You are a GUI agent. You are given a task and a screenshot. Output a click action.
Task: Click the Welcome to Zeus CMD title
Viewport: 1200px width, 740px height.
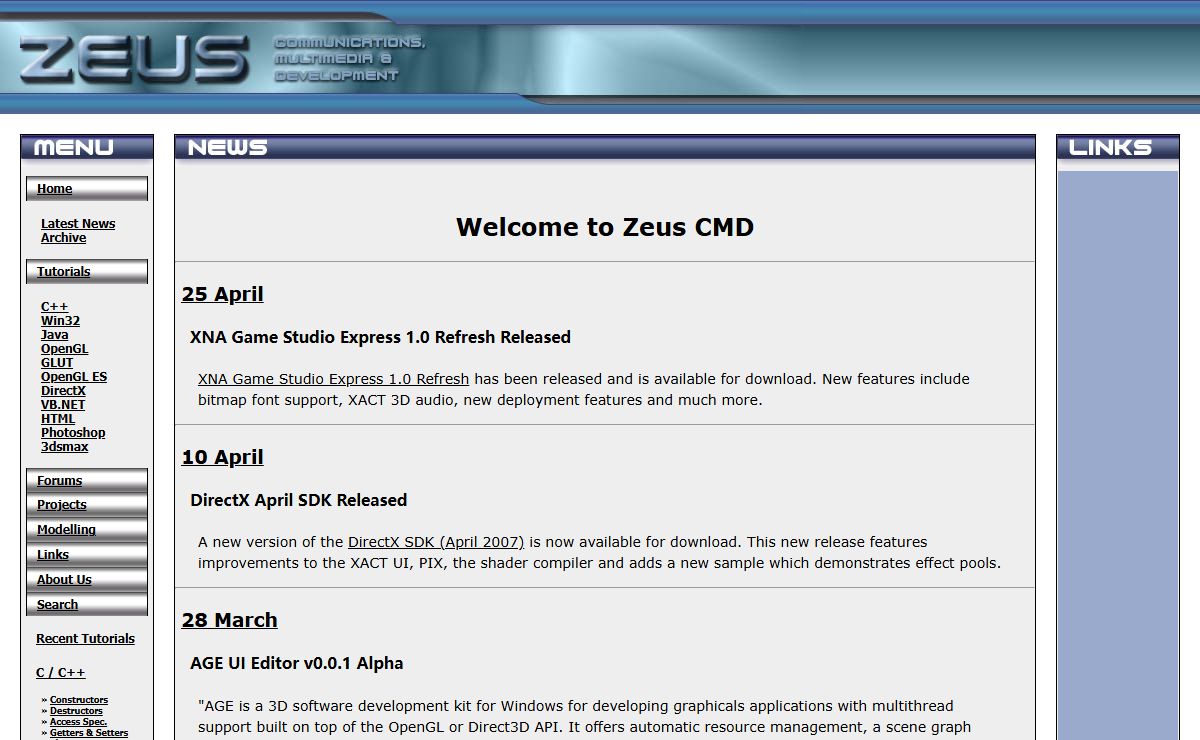click(605, 227)
